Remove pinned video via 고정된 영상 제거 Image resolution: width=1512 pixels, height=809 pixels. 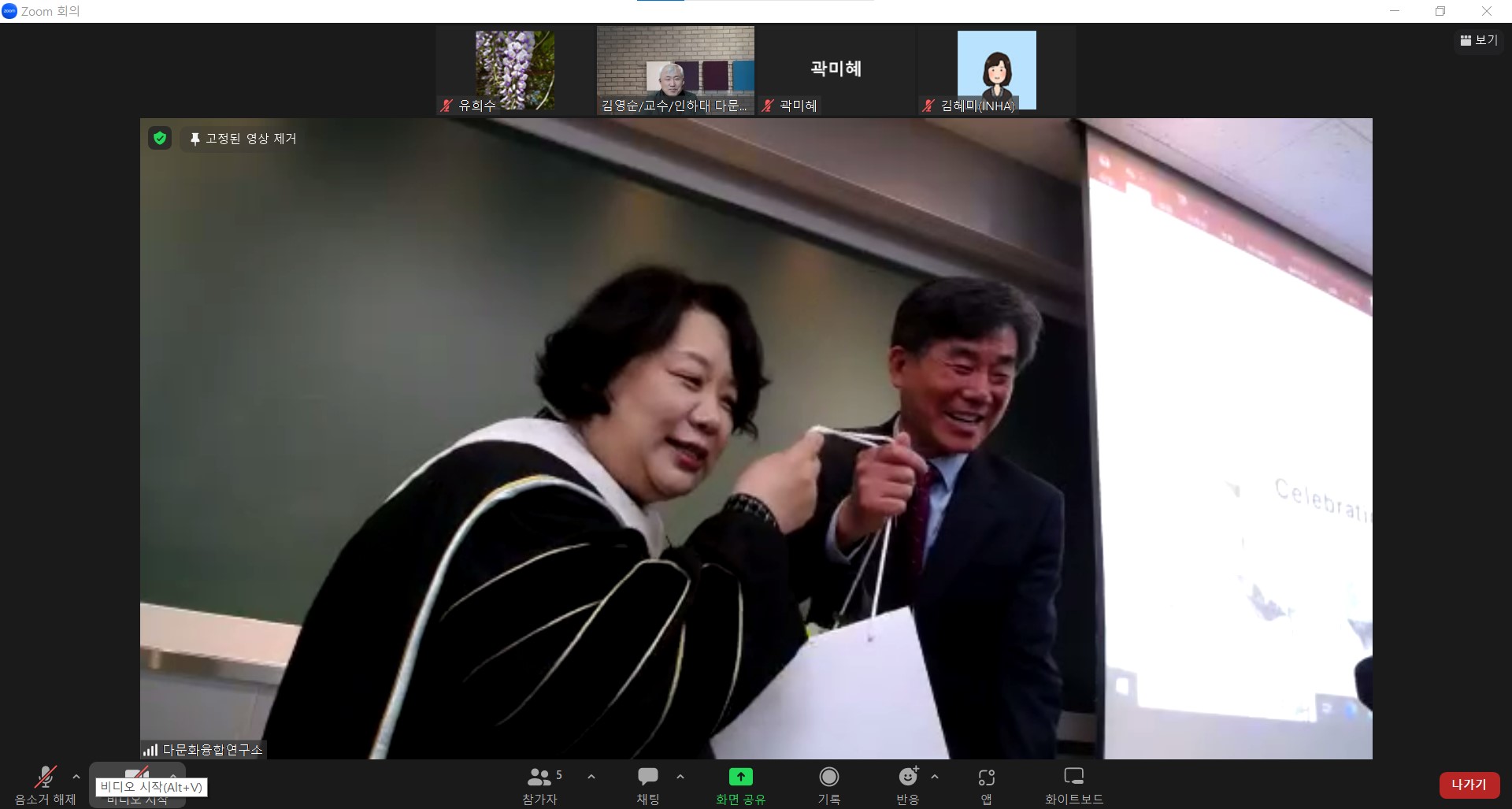pos(243,139)
